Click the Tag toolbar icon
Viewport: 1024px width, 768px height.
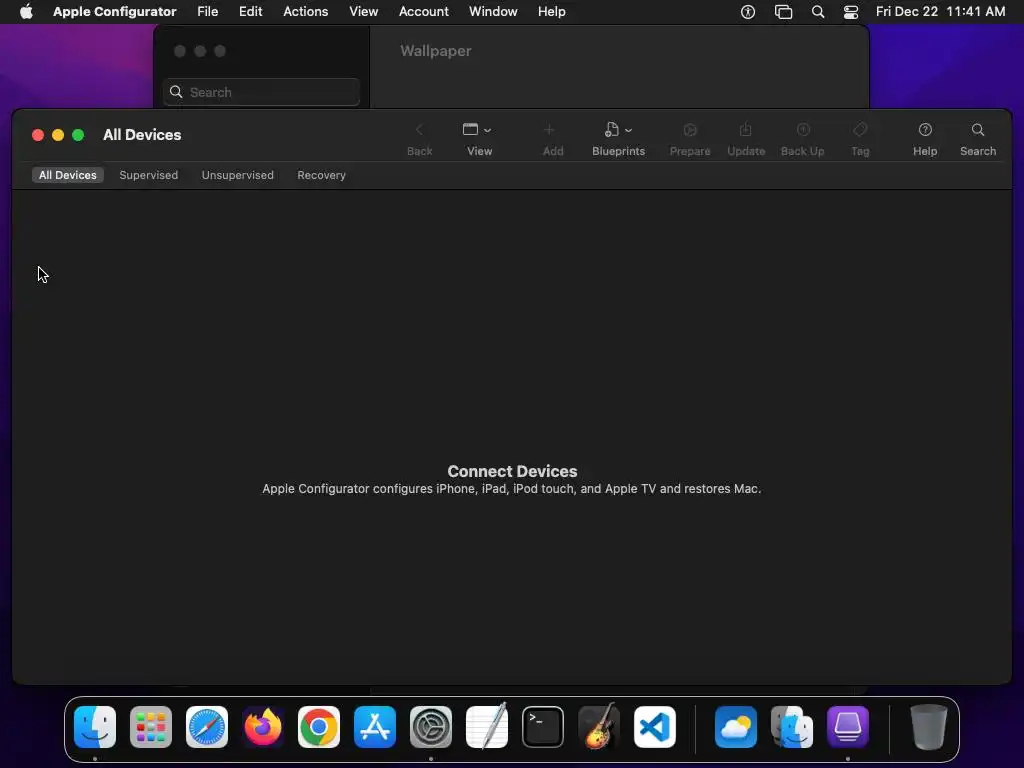click(860, 130)
